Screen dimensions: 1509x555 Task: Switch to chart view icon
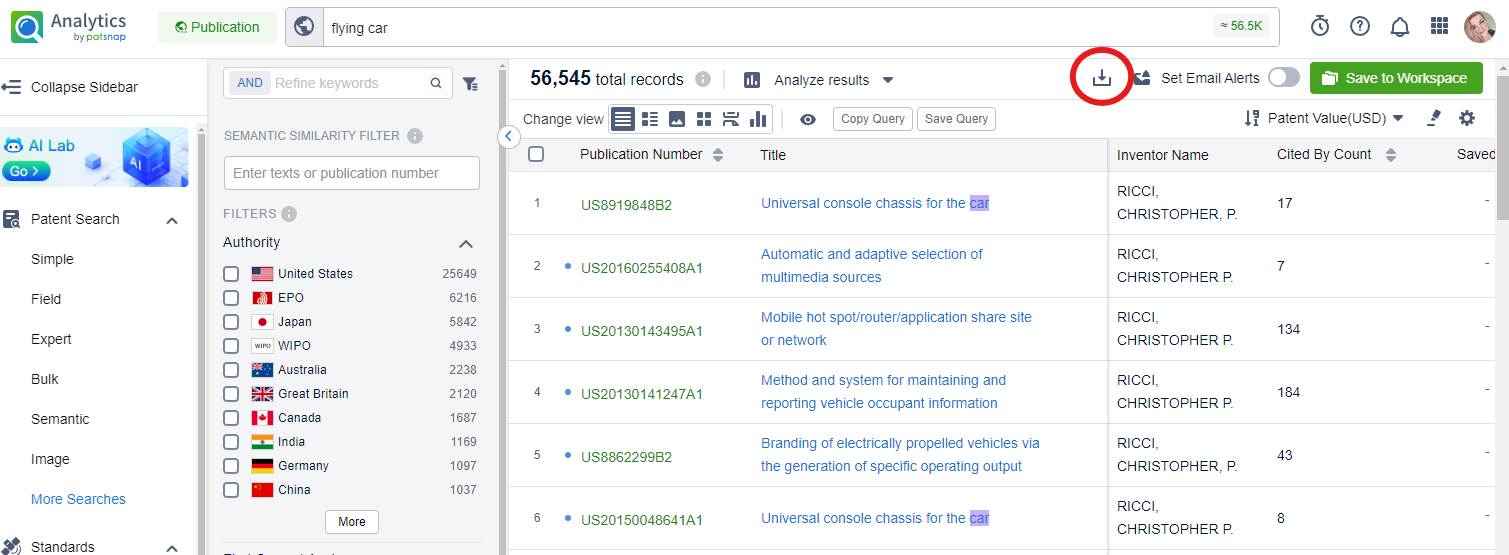[x=758, y=119]
